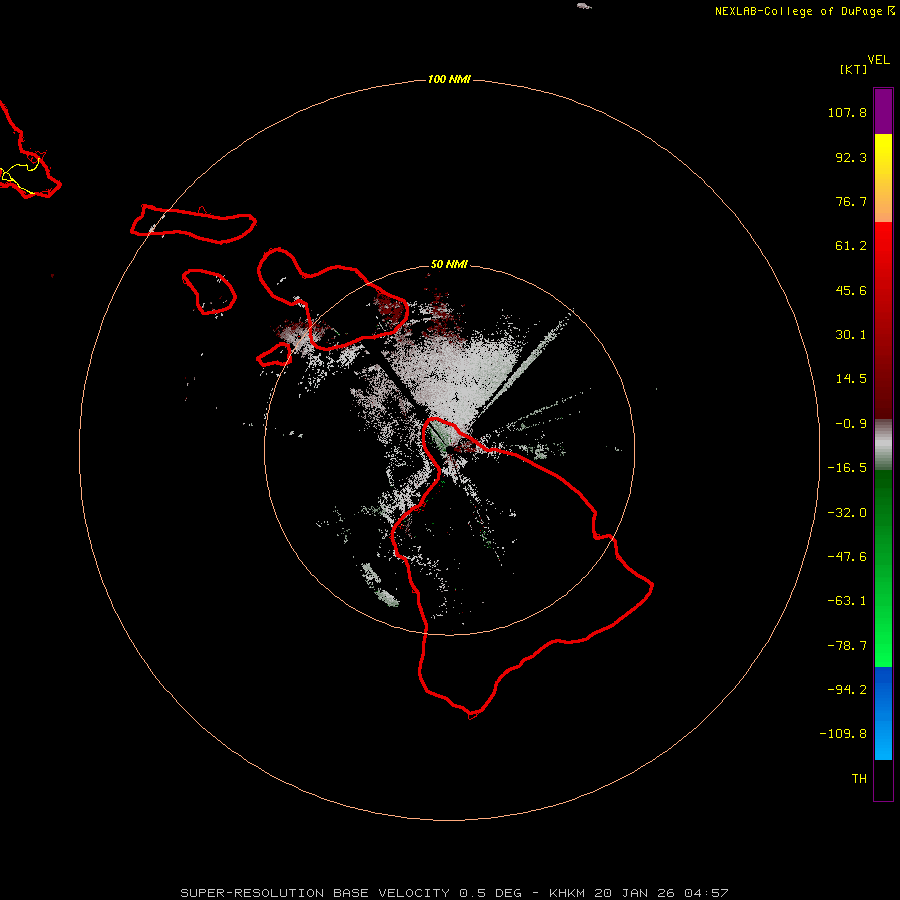The height and width of the screenshot is (900, 900).
Task: Click the -63.1 velocity scale value
Action: [x=847, y=601]
